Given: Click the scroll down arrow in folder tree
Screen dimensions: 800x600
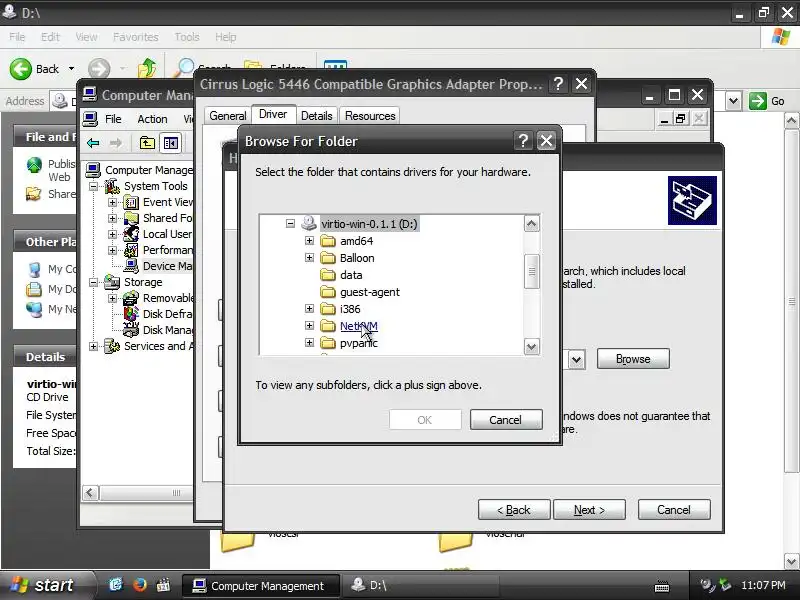Looking at the screenshot, I should [531, 347].
